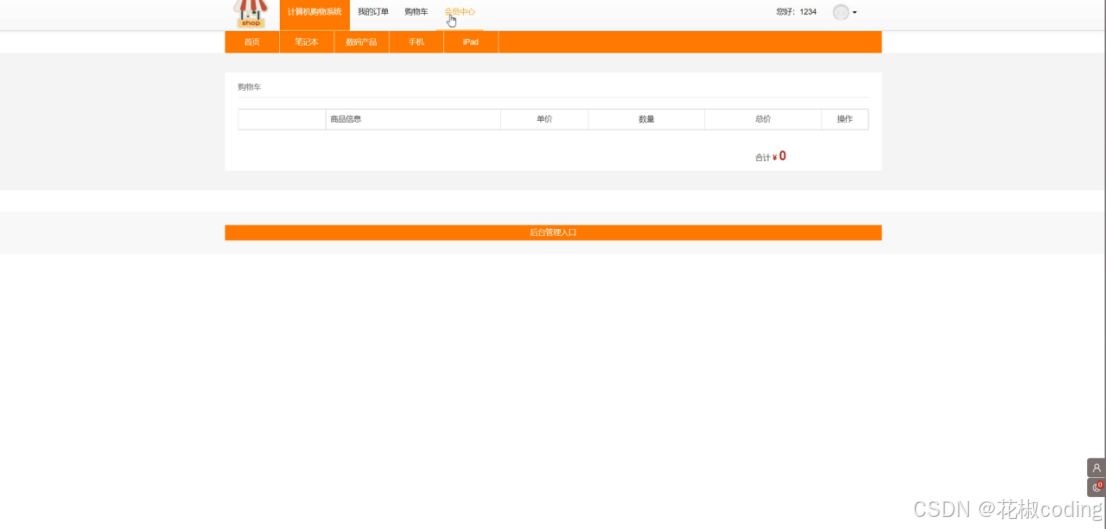Select 手机 category tab
Screen dimensions: 1106x529
pyautogui.click(x=416, y=42)
